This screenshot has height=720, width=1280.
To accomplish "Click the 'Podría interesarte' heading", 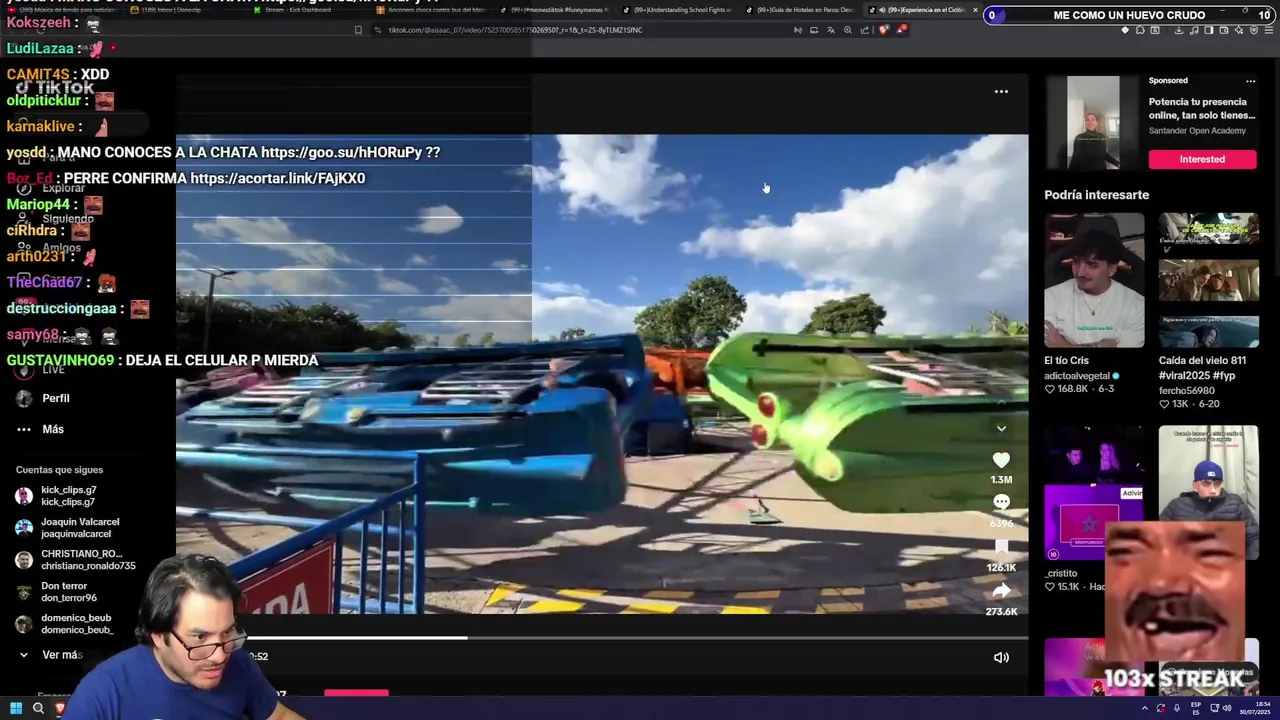I will coord(1097,195).
